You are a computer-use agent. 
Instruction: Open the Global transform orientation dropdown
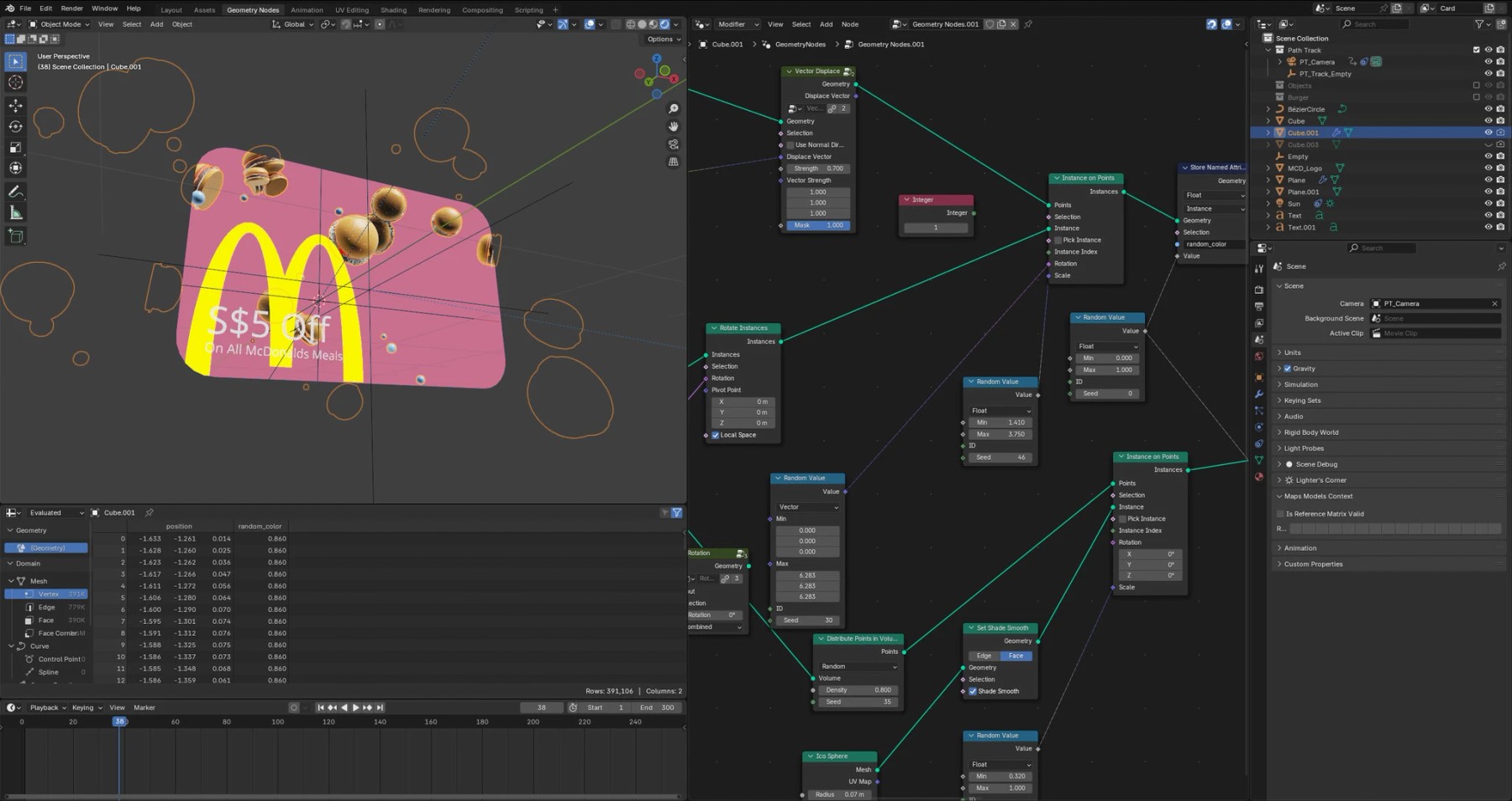coord(294,24)
